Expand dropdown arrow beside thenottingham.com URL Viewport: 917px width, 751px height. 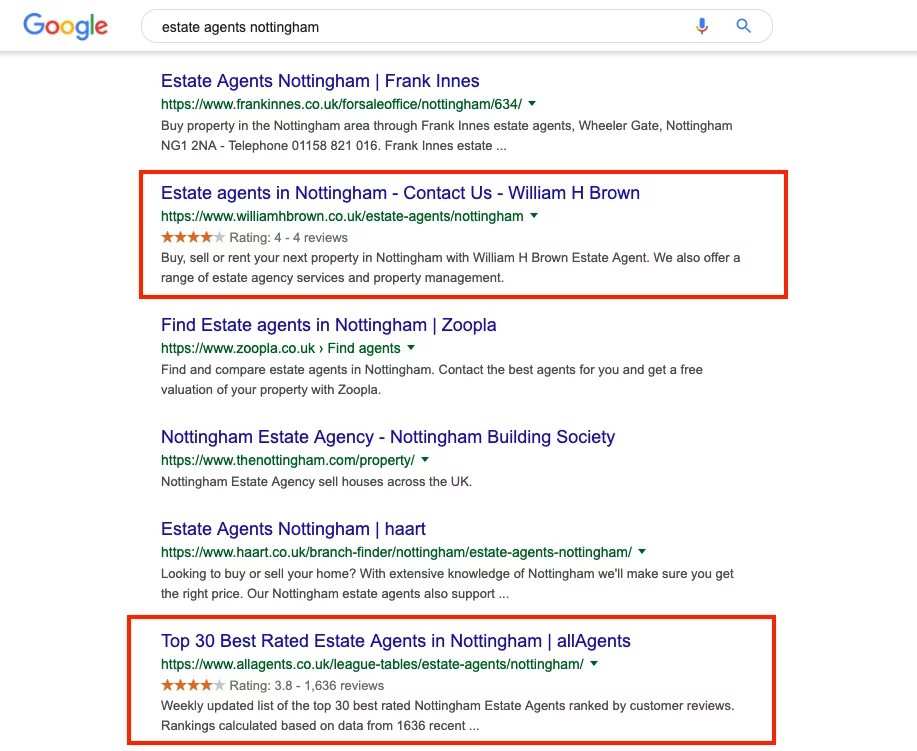[425, 460]
